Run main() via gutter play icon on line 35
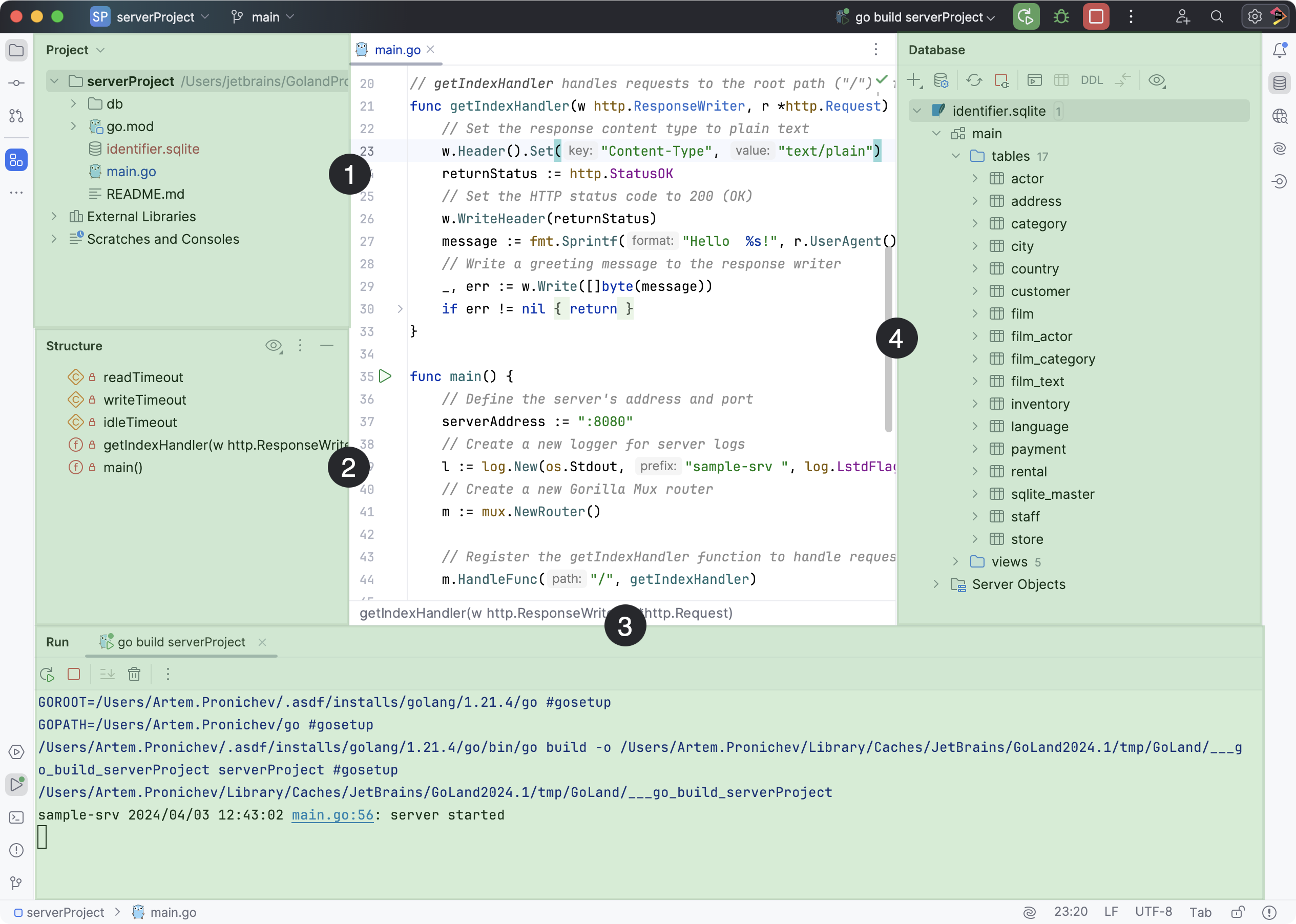This screenshot has height=924, width=1296. (386, 376)
